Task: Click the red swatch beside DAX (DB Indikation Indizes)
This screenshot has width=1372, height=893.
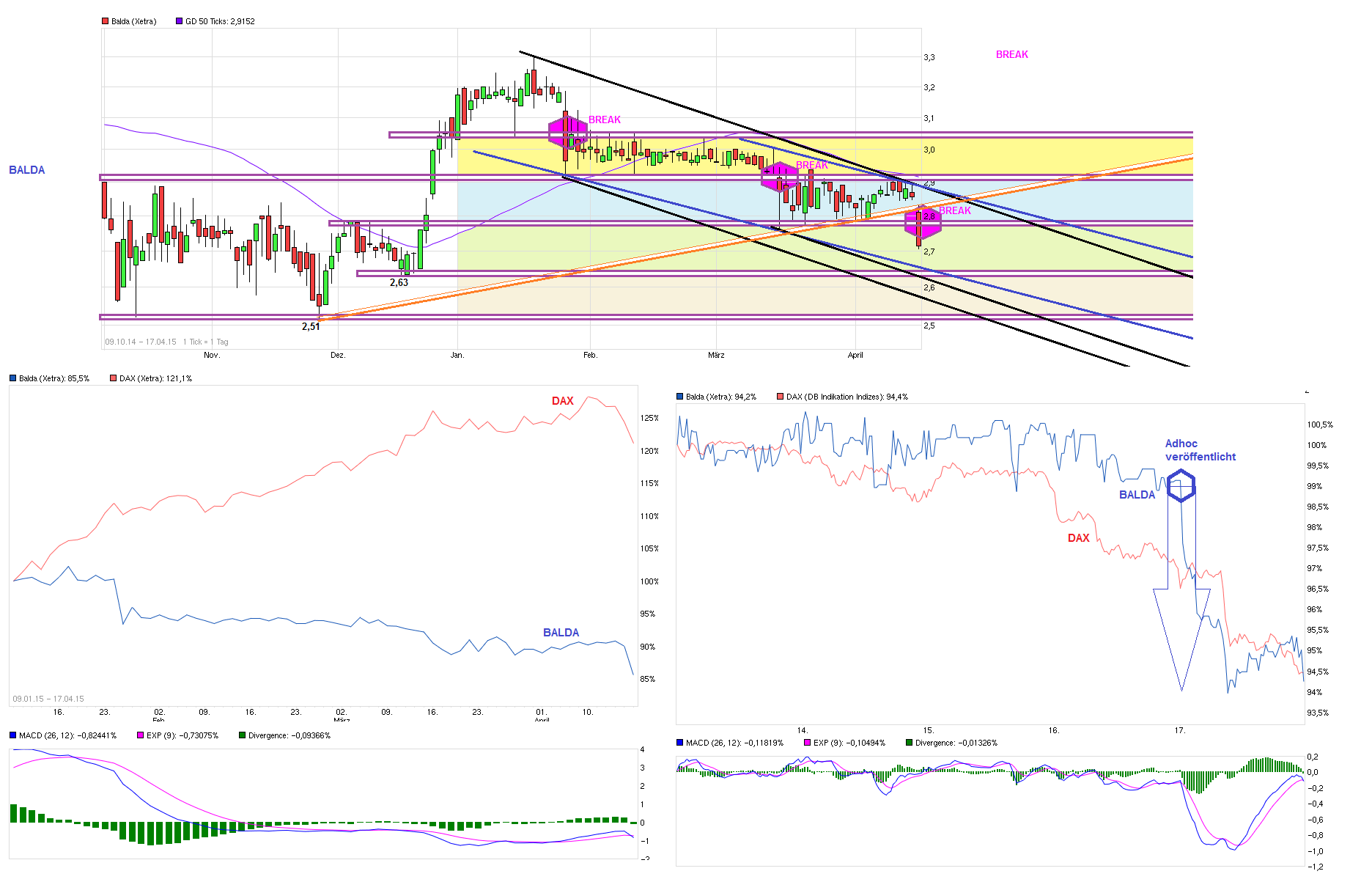Action: click(780, 397)
